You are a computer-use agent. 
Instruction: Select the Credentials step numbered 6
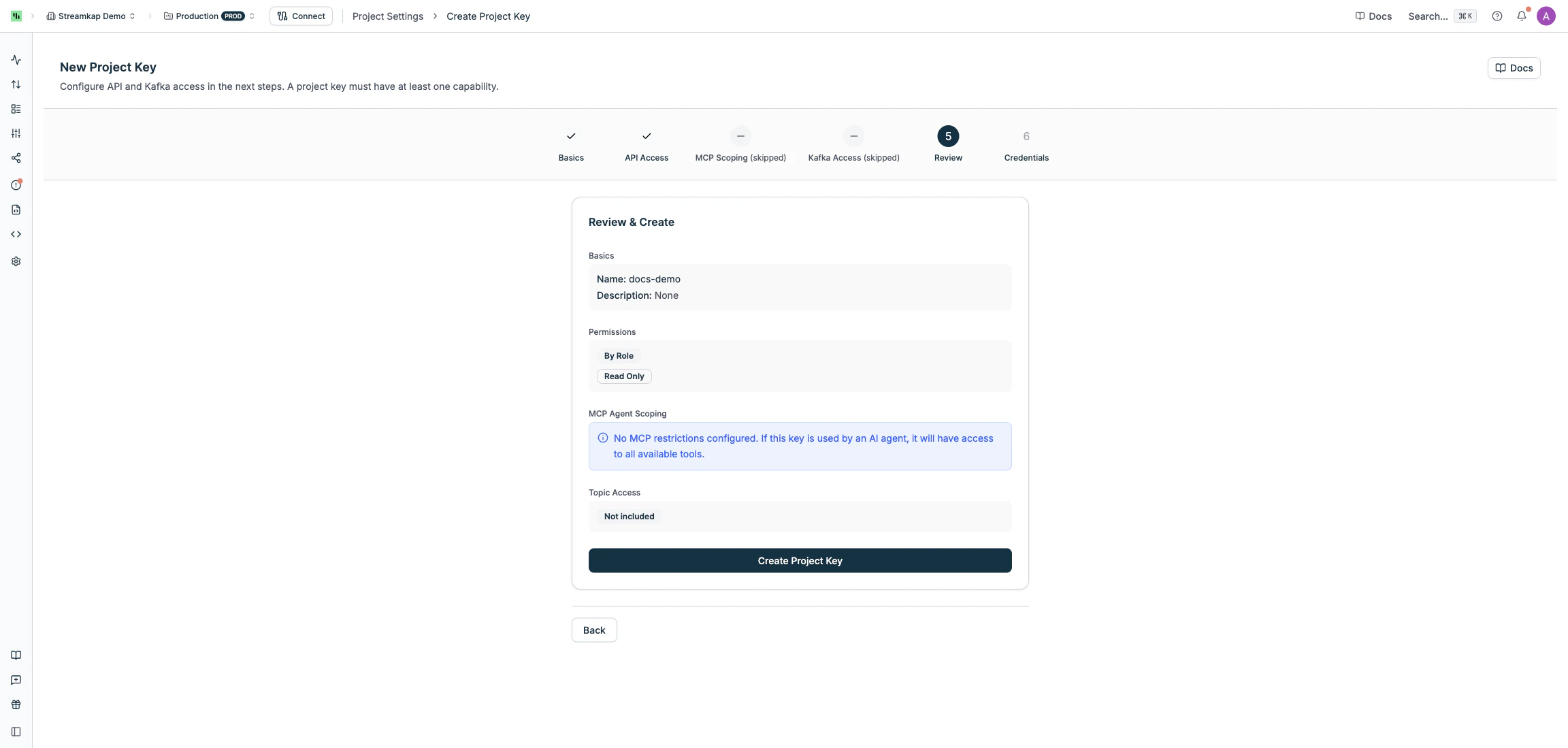pyautogui.click(x=1026, y=136)
